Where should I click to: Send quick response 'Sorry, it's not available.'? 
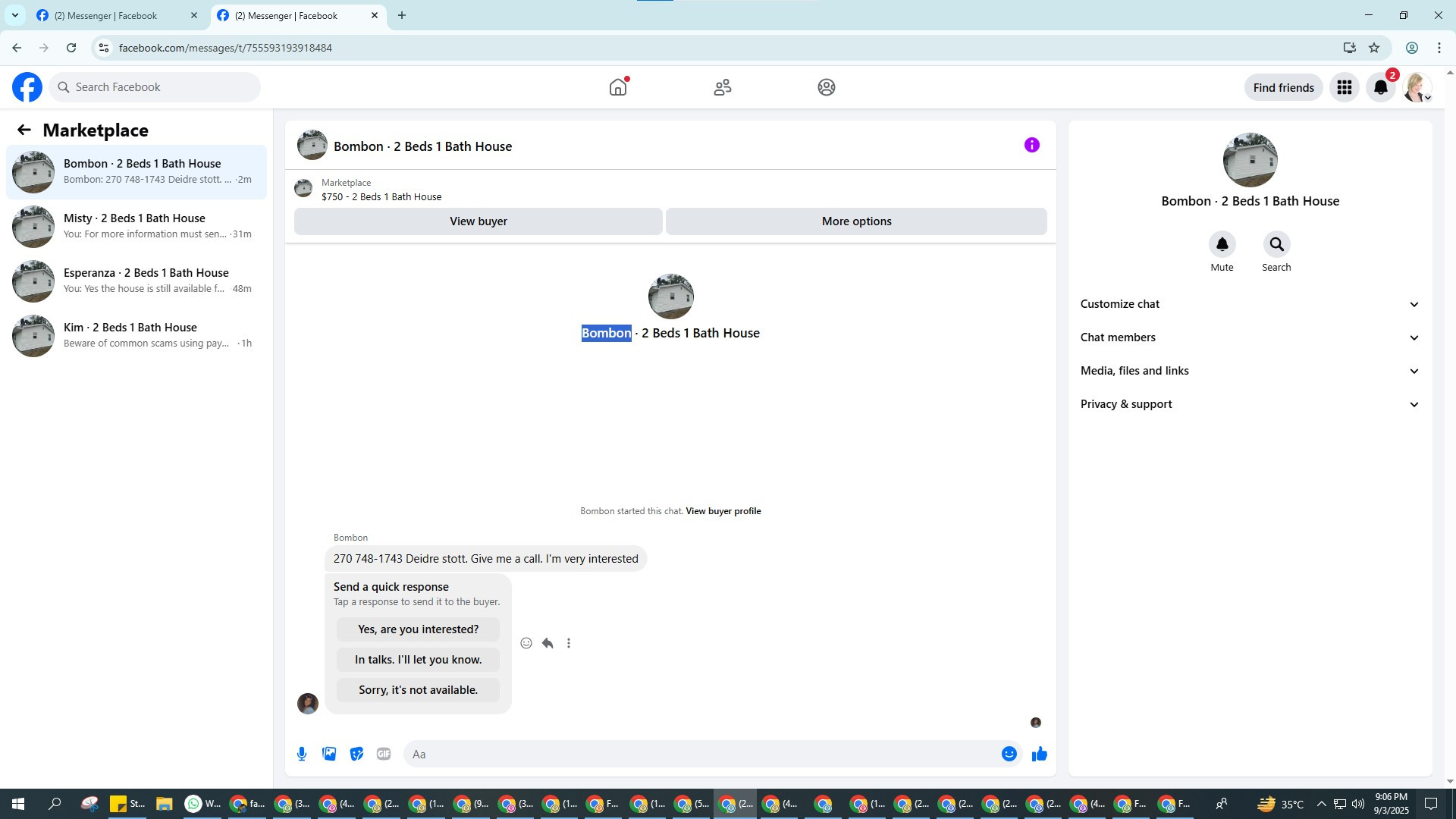tap(418, 690)
